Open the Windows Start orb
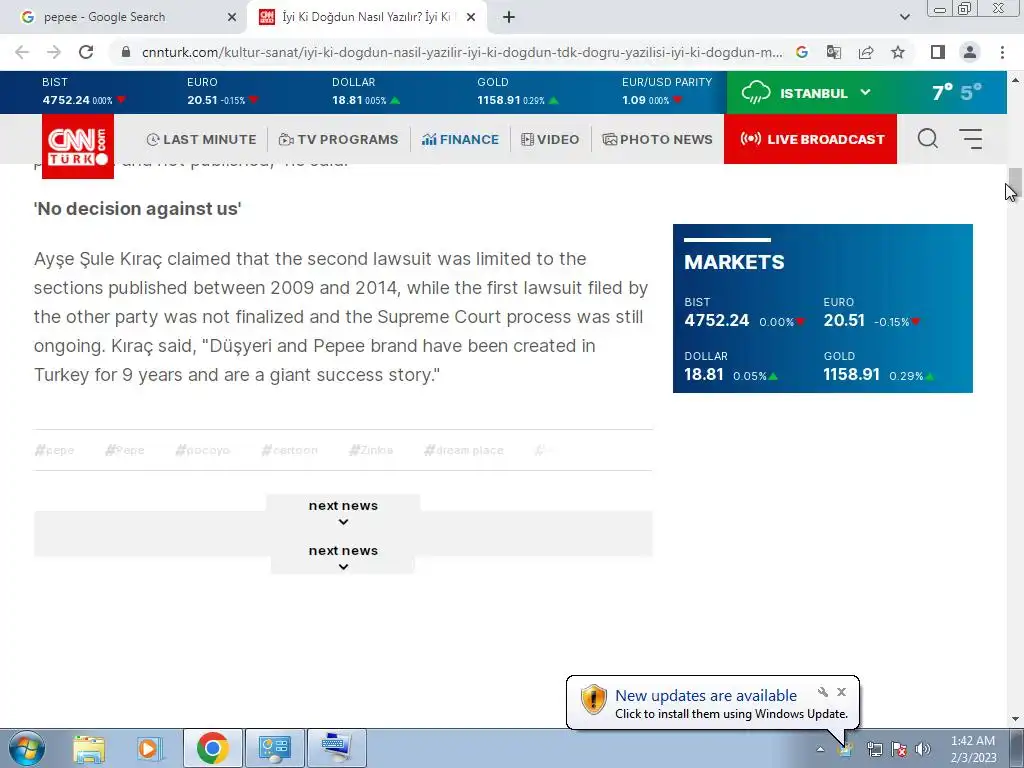 pyautogui.click(x=26, y=748)
